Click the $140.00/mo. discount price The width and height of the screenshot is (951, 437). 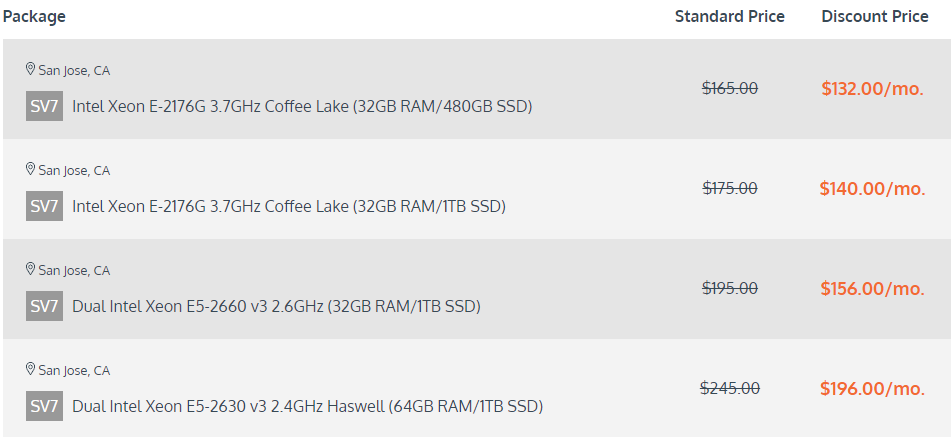point(873,188)
